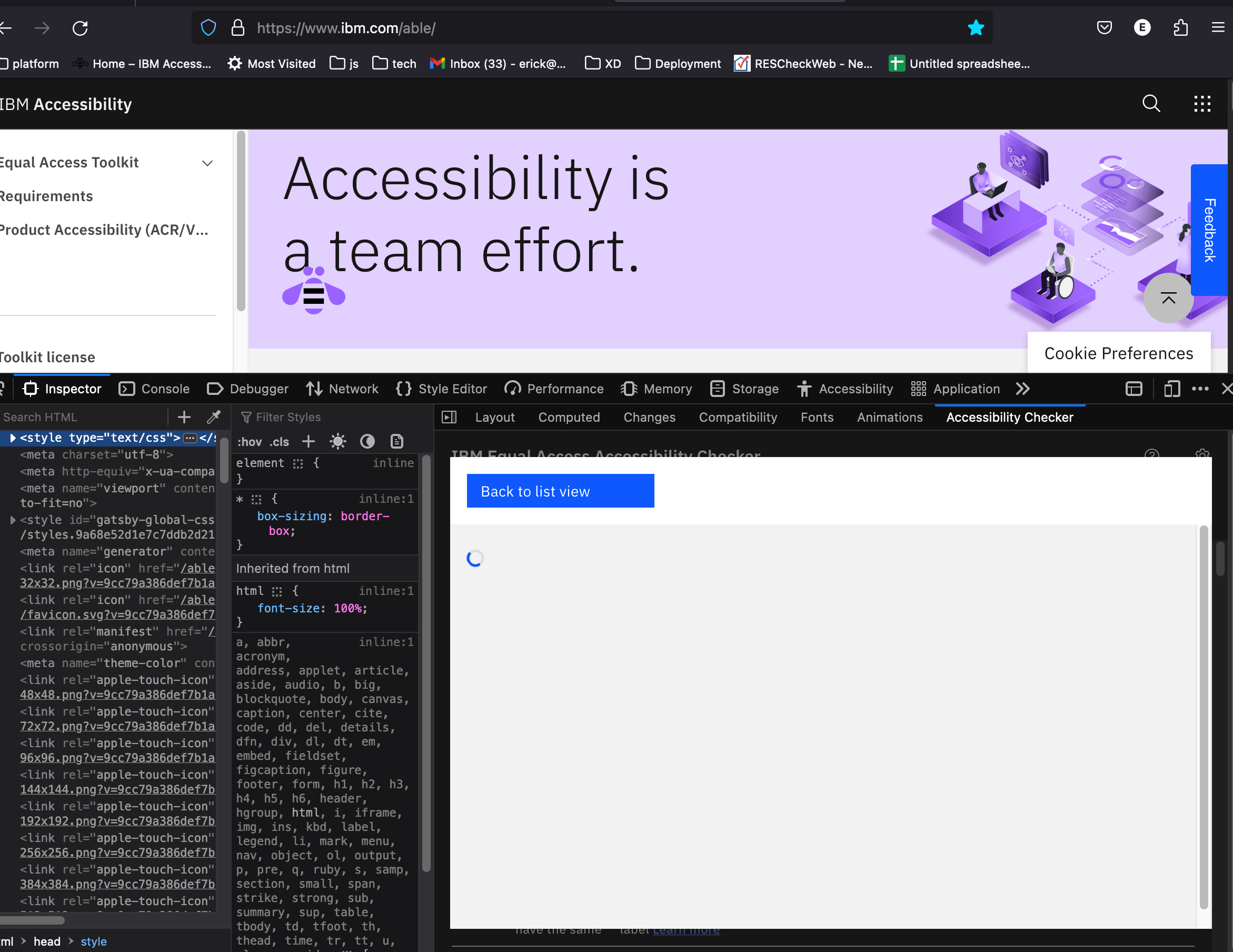Open the Console panel

[x=154, y=389]
